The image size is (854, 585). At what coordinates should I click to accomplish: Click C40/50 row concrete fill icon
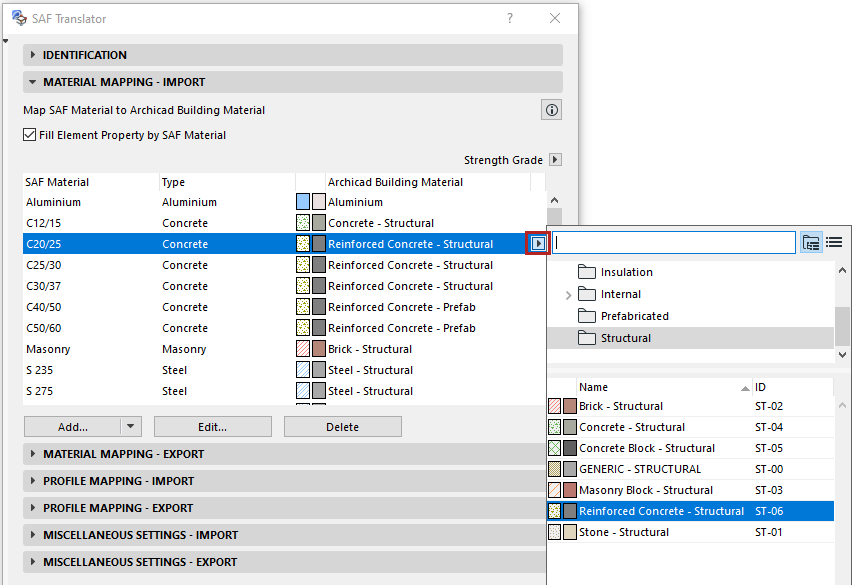303,307
